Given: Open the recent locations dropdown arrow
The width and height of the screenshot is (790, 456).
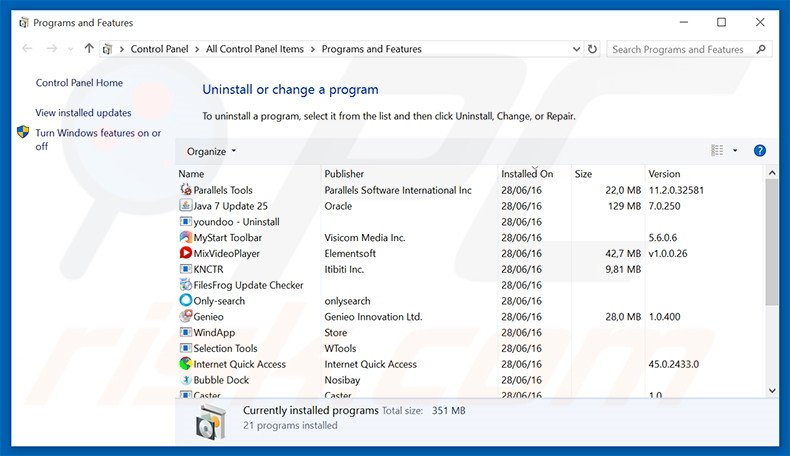Looking at the screenshot, I should coord(71,49).
